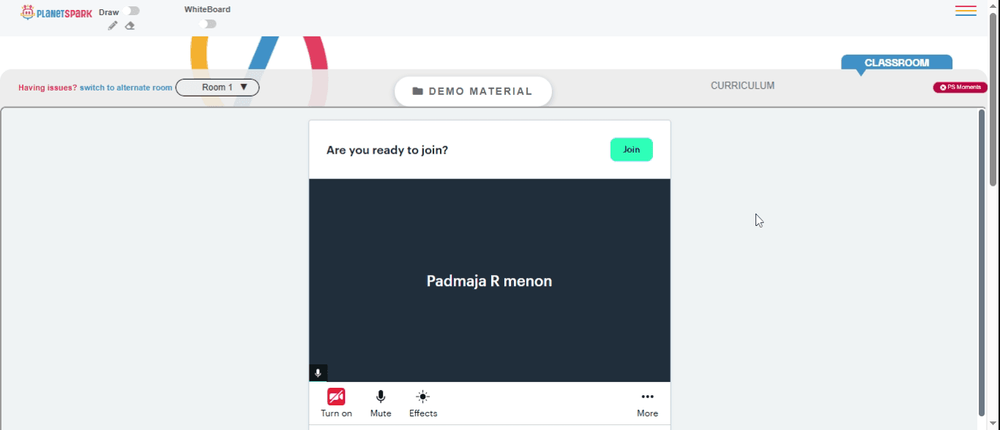This screenshot has height=430, width=1000.
Task: Click the PS Moments button
Action: tap(960, 87)
